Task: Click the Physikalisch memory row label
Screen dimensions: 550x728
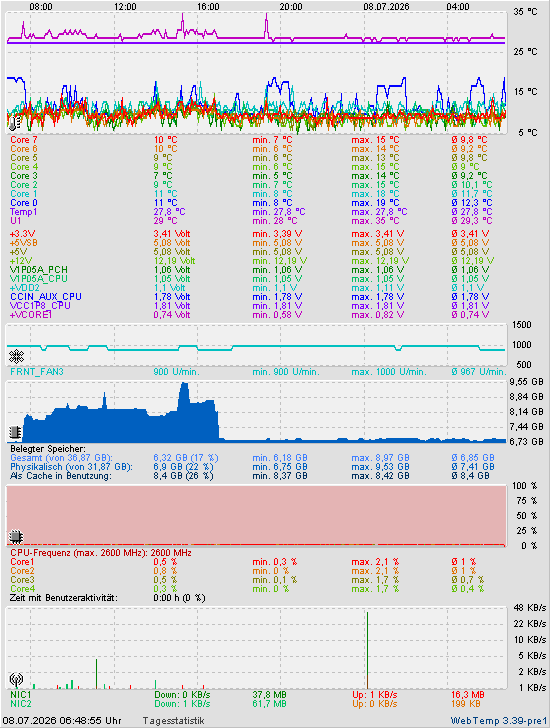Action: 71,467
